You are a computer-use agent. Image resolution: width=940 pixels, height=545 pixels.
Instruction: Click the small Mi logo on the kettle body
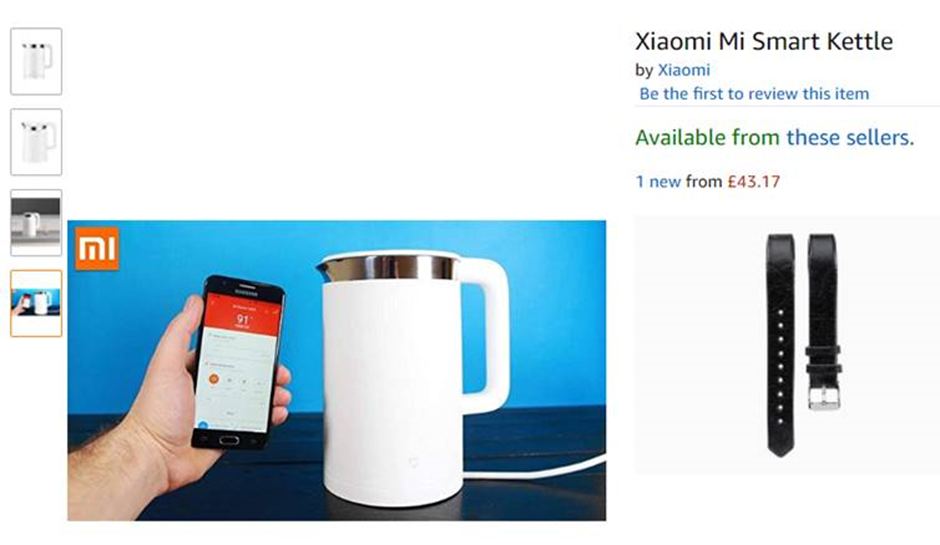[x=413, y=463]
